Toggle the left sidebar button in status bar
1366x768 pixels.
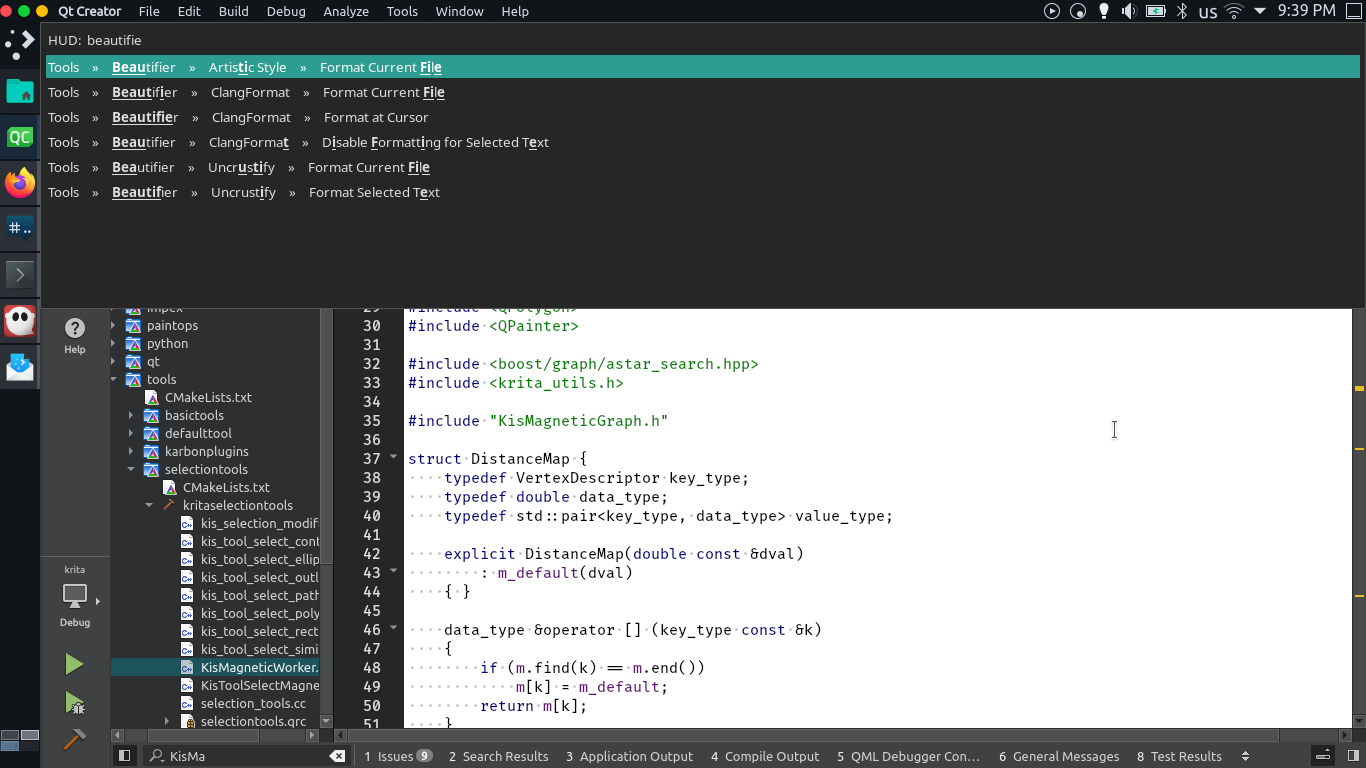(x=125, y=756)
